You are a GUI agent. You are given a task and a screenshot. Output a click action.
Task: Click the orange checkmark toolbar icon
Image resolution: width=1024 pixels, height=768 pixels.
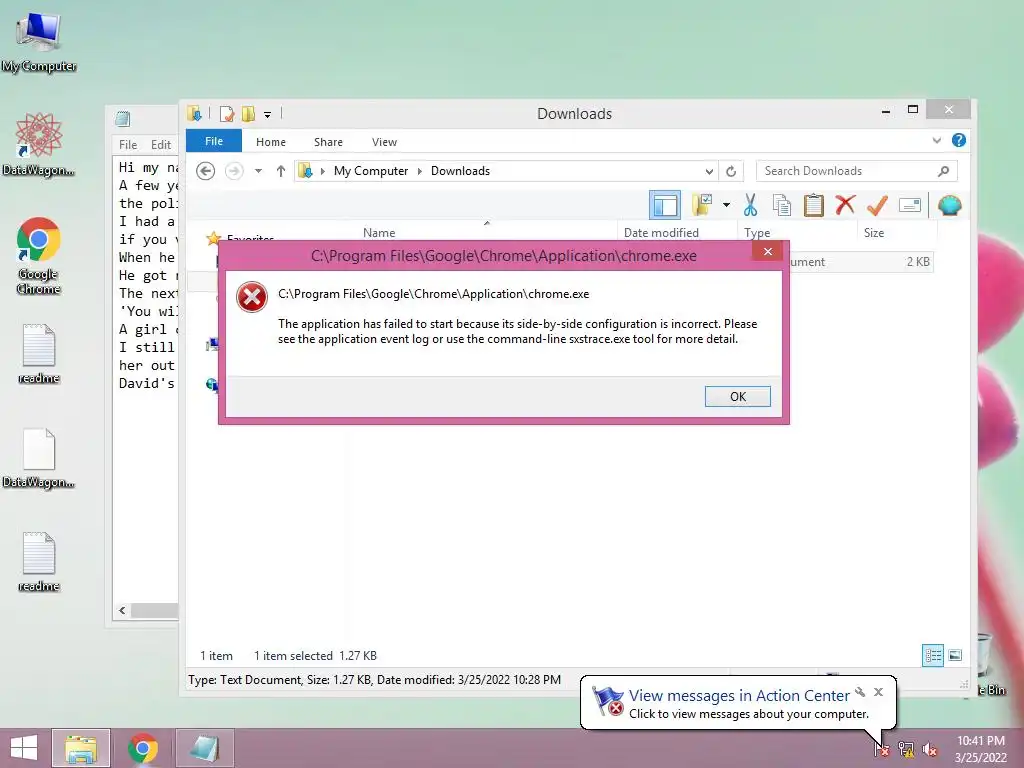tap(877, 205)
